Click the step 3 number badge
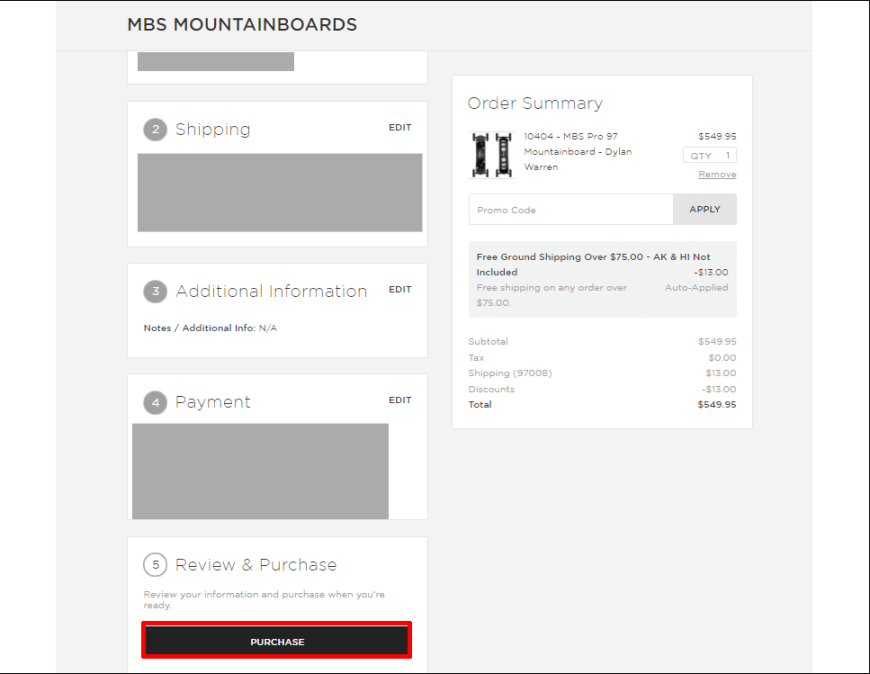 [x=155, y=291]
